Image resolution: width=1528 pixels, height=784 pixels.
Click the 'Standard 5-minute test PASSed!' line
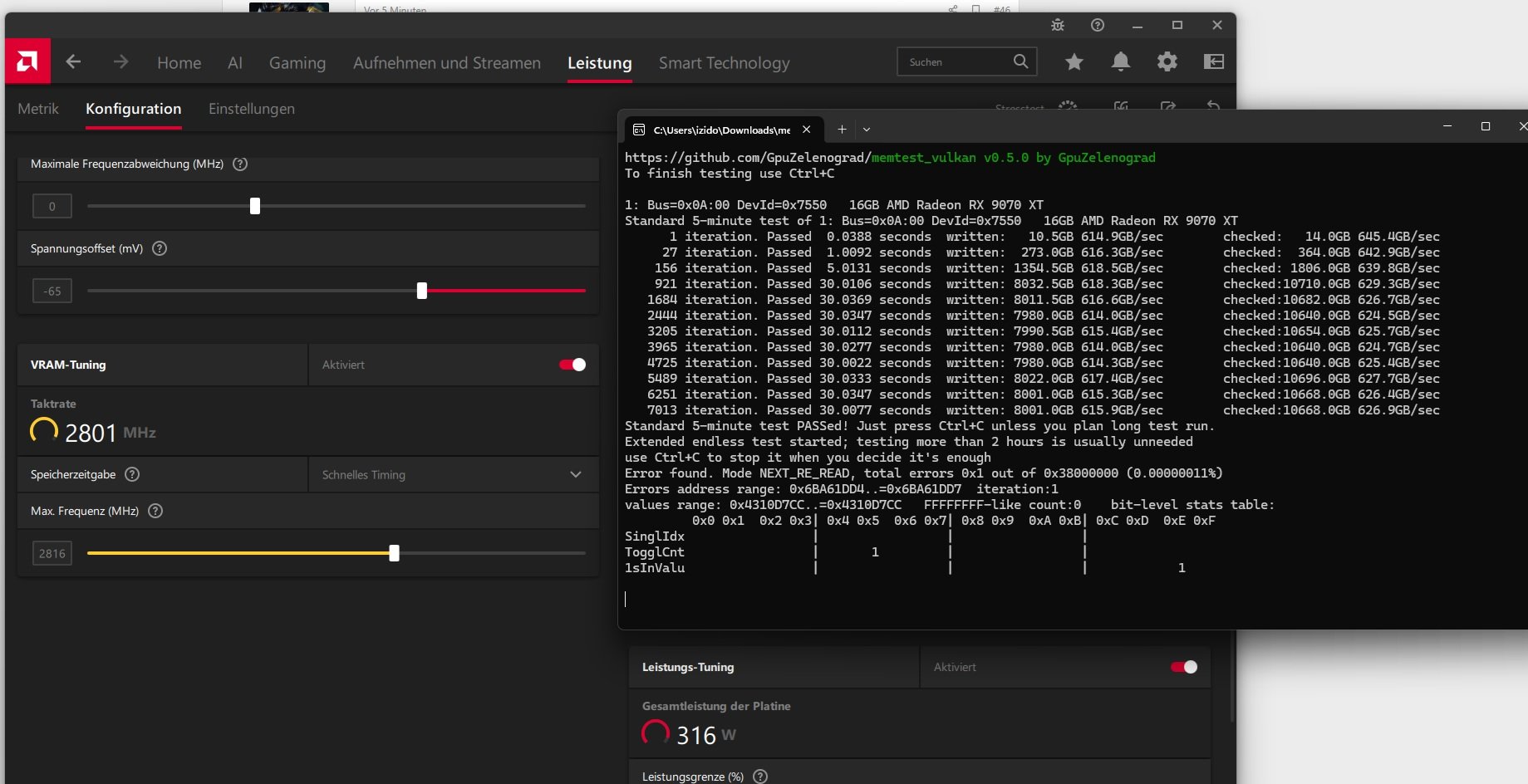(x=920, y=426)
